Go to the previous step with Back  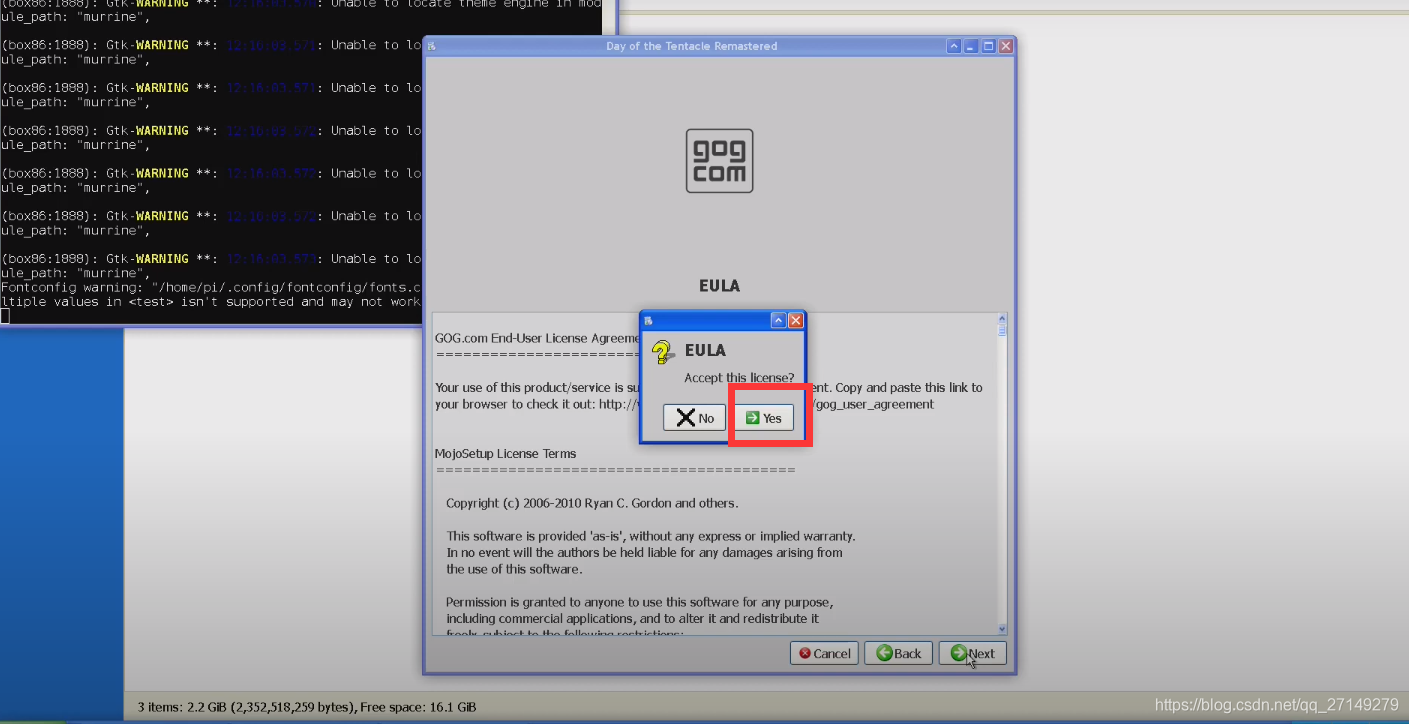coord(899,653)
